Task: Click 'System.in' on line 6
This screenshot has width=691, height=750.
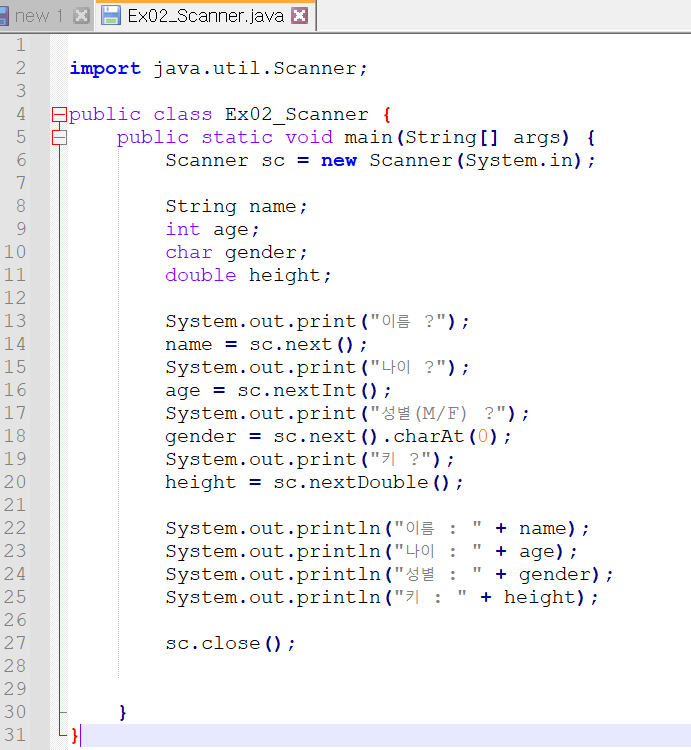Action: click(x=519, y=160)
